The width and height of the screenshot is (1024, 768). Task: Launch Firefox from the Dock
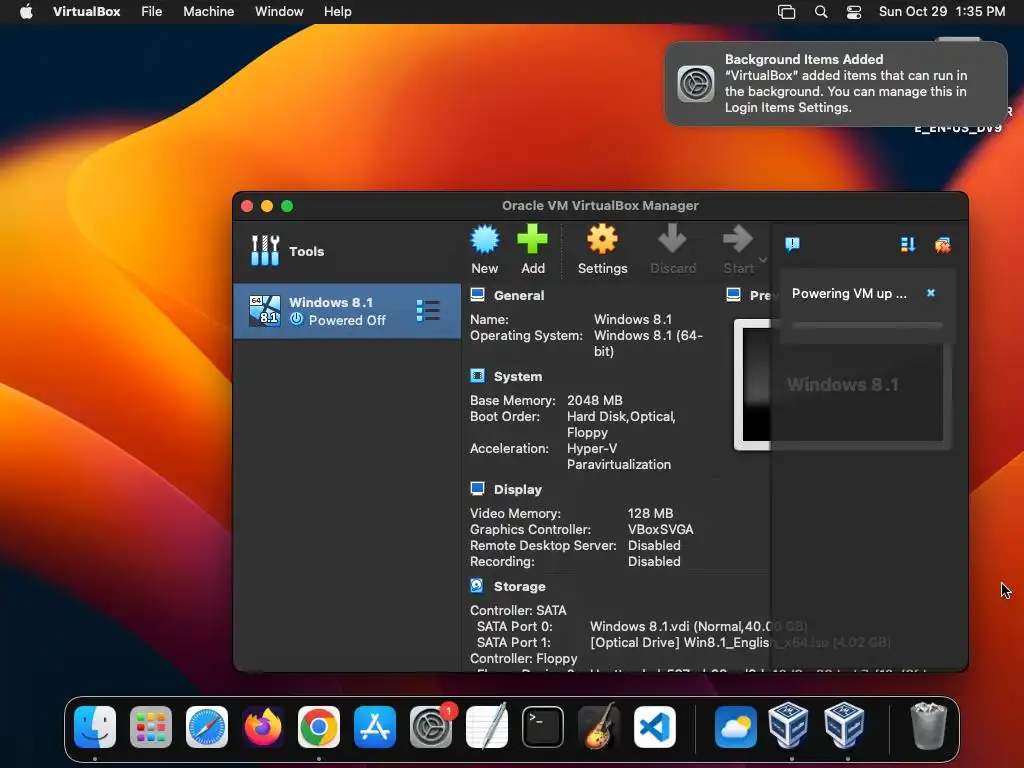(263, 727)
